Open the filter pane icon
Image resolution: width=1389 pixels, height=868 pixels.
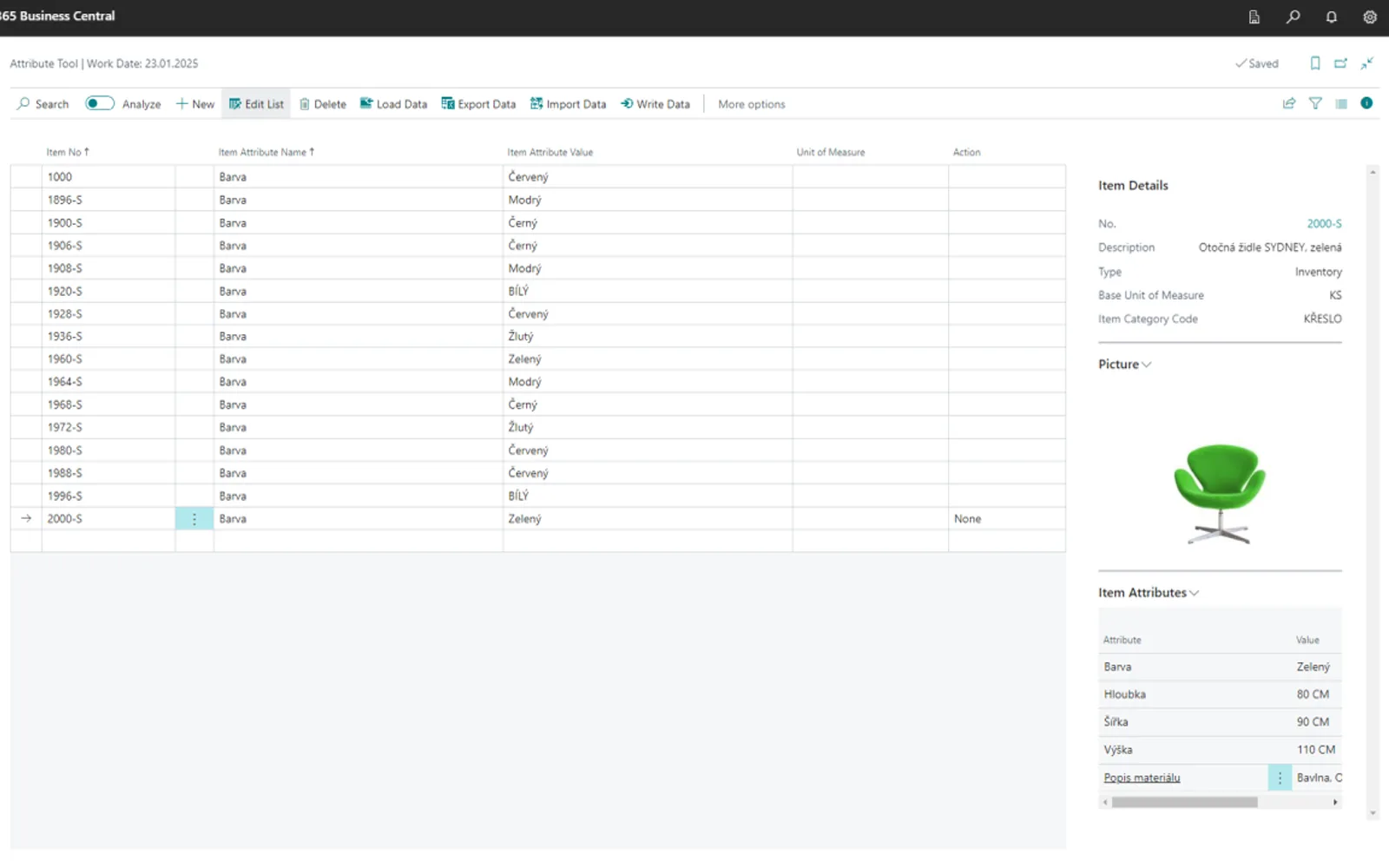[1315, 103]
